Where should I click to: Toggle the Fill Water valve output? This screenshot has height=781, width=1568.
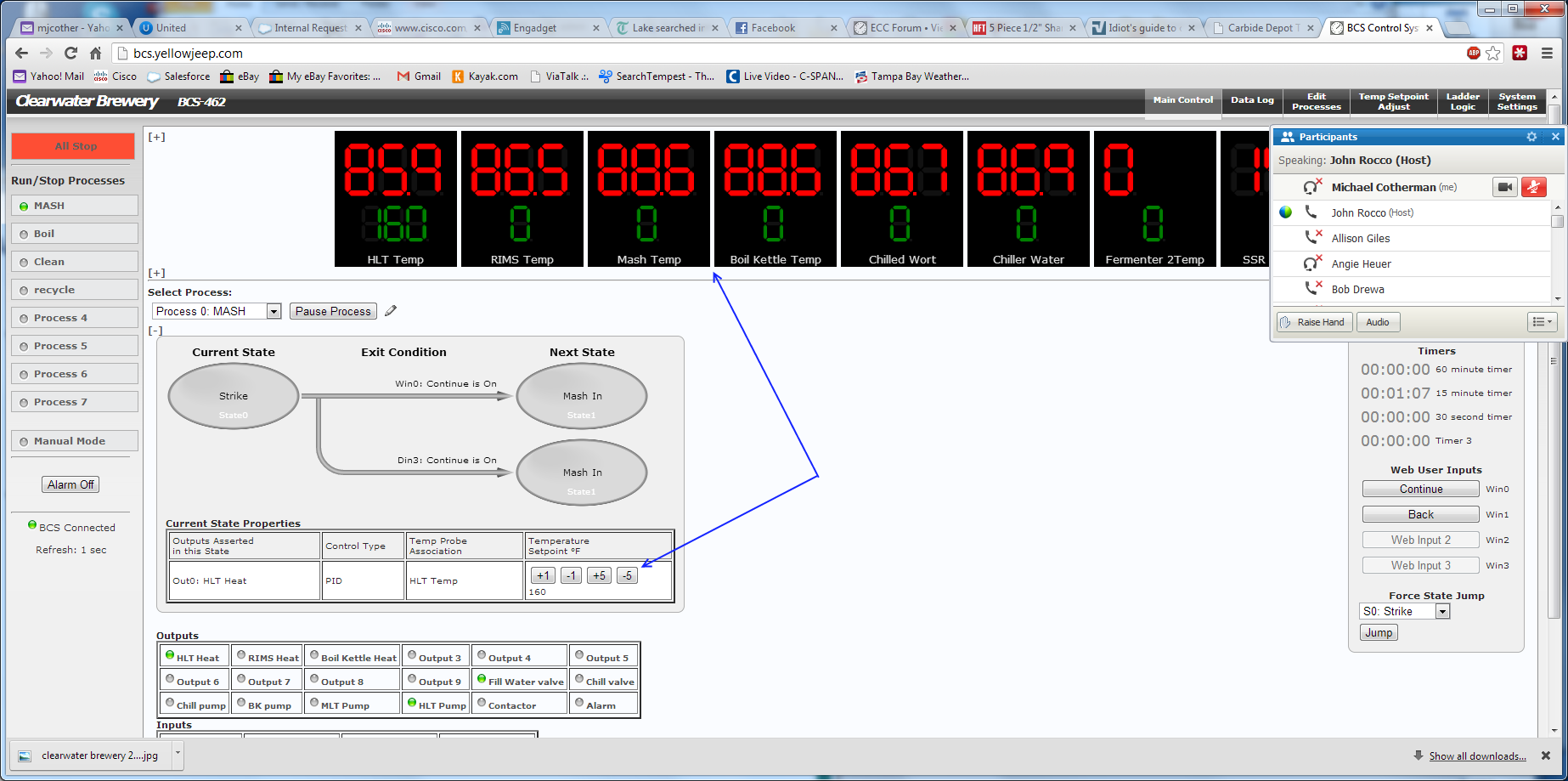coord(520,680)
